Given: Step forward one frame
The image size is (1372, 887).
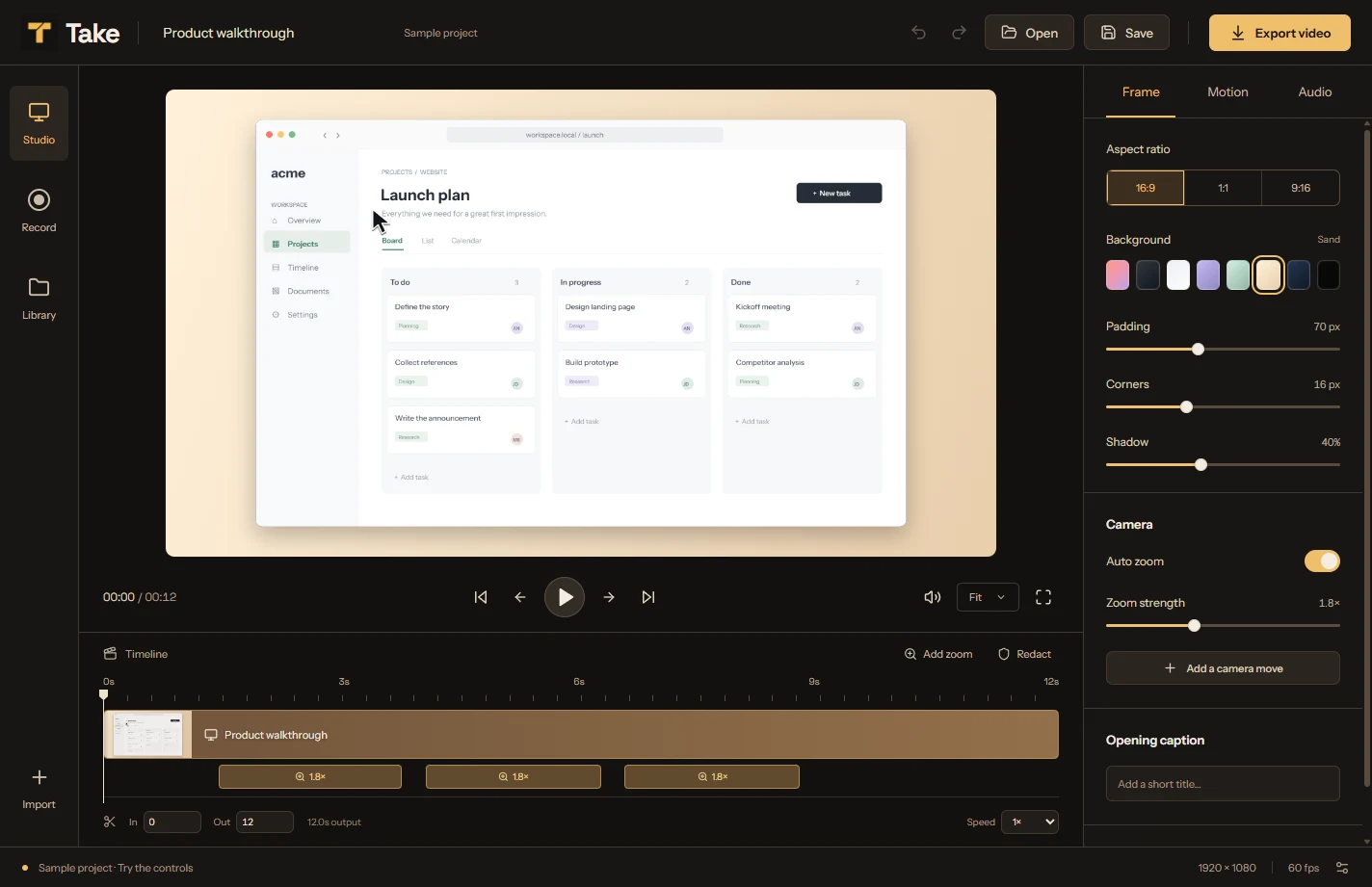Looking at the screenshot, I should point(609,597).
